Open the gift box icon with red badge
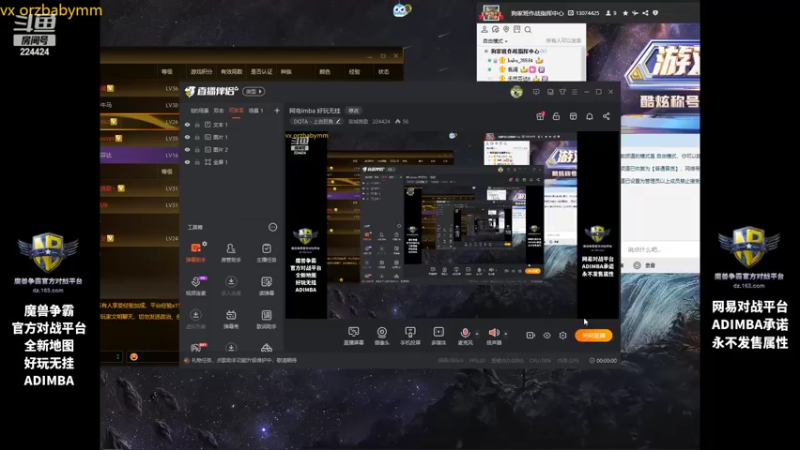 pos(540,116)
